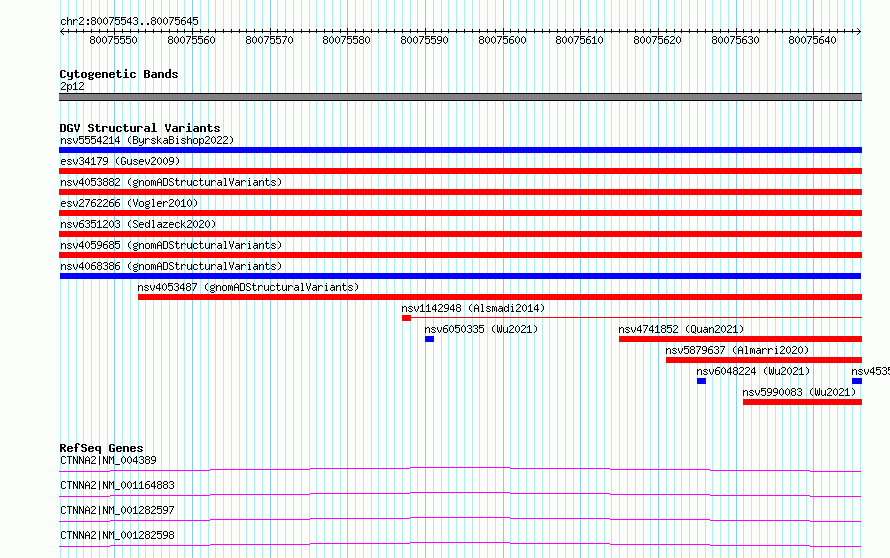
Task: Select the blue nsv6048224 variant marker
Action: [x=702, y=381]
